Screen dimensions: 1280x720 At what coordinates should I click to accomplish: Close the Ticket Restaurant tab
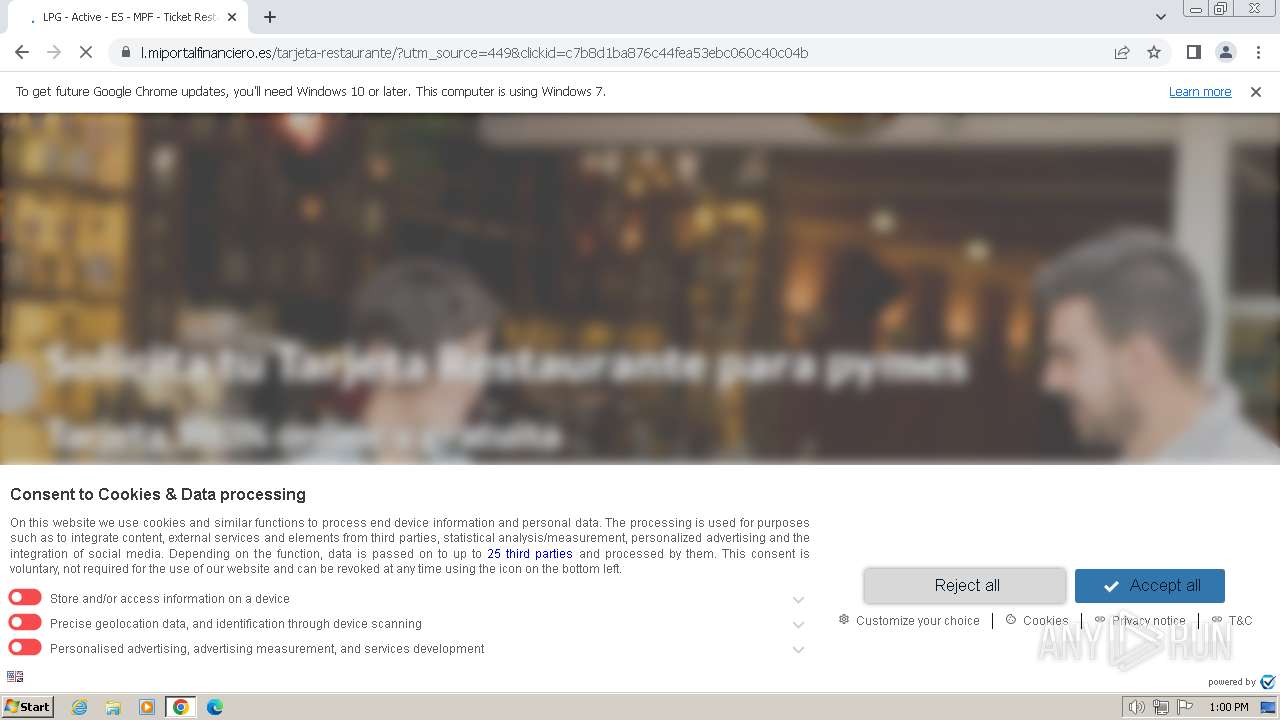click(x=232, y=17)
